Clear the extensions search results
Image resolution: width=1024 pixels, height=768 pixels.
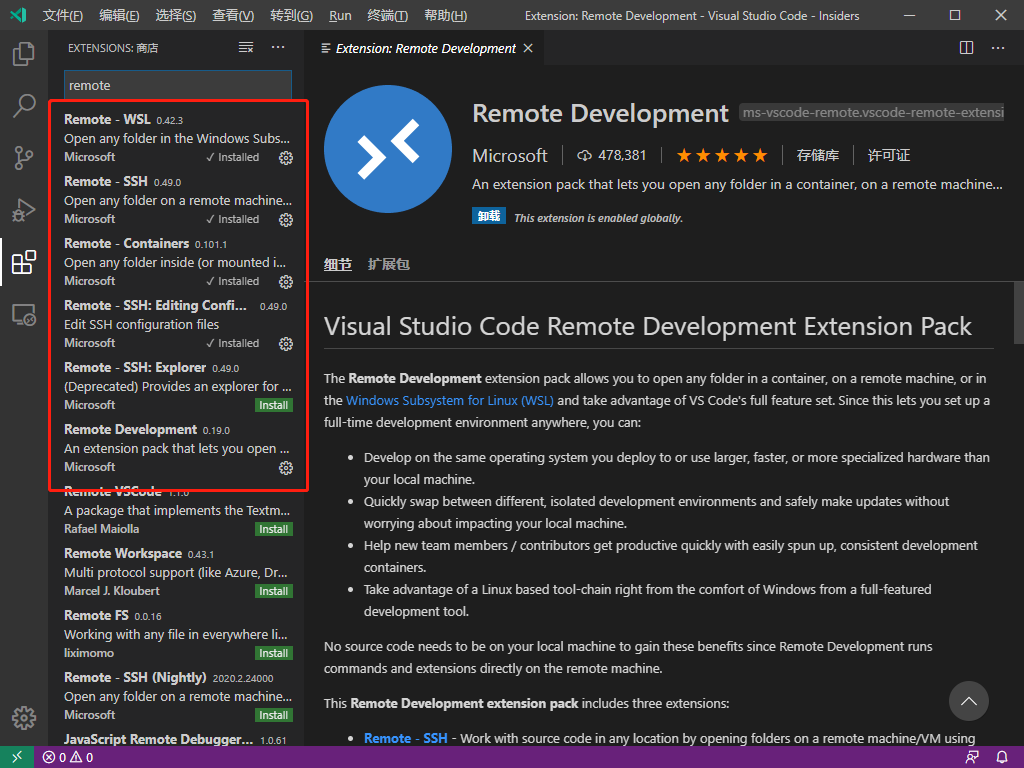pos(246,47)
